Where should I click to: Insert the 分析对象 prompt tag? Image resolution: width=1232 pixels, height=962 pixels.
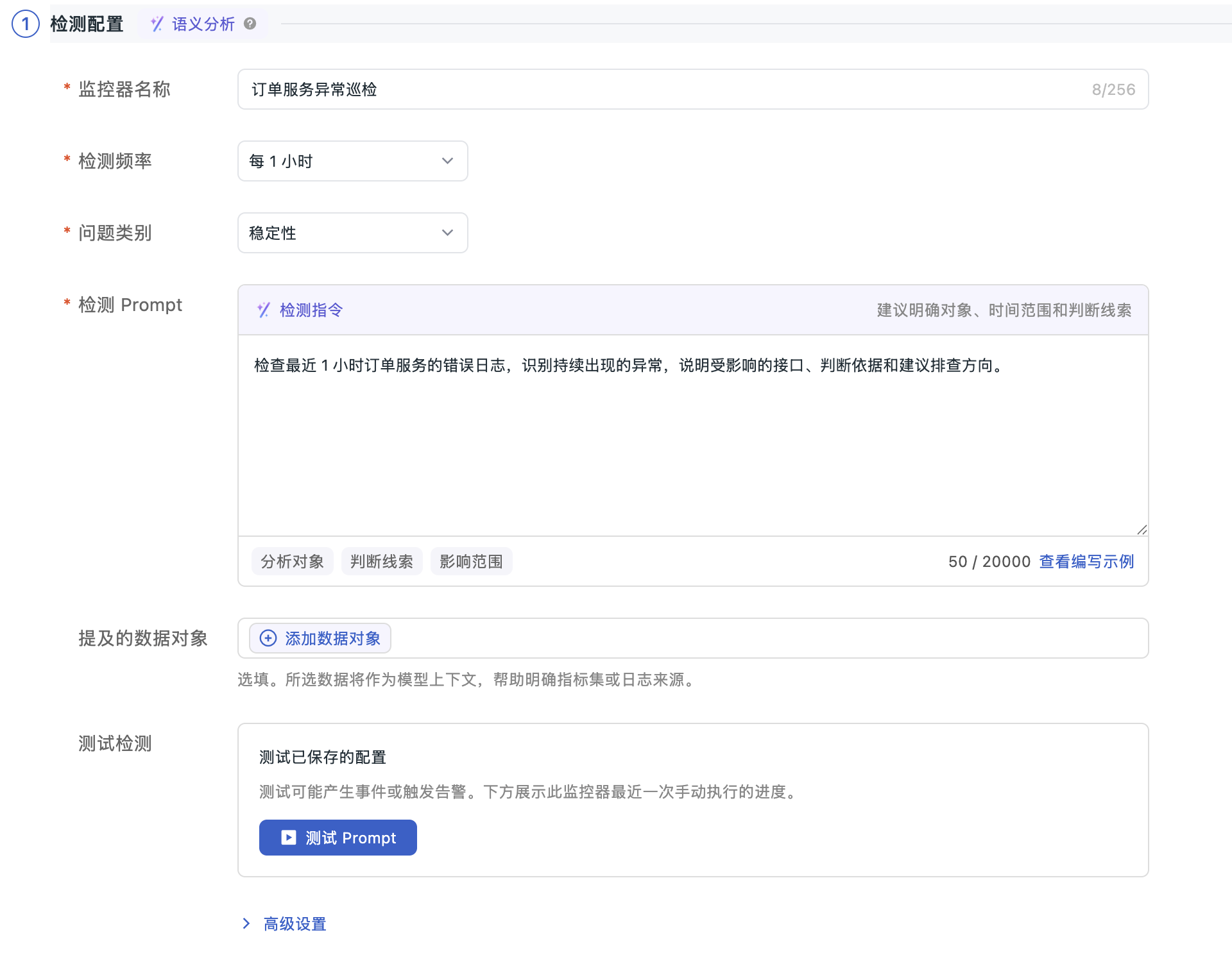click(x=293, y=561)
